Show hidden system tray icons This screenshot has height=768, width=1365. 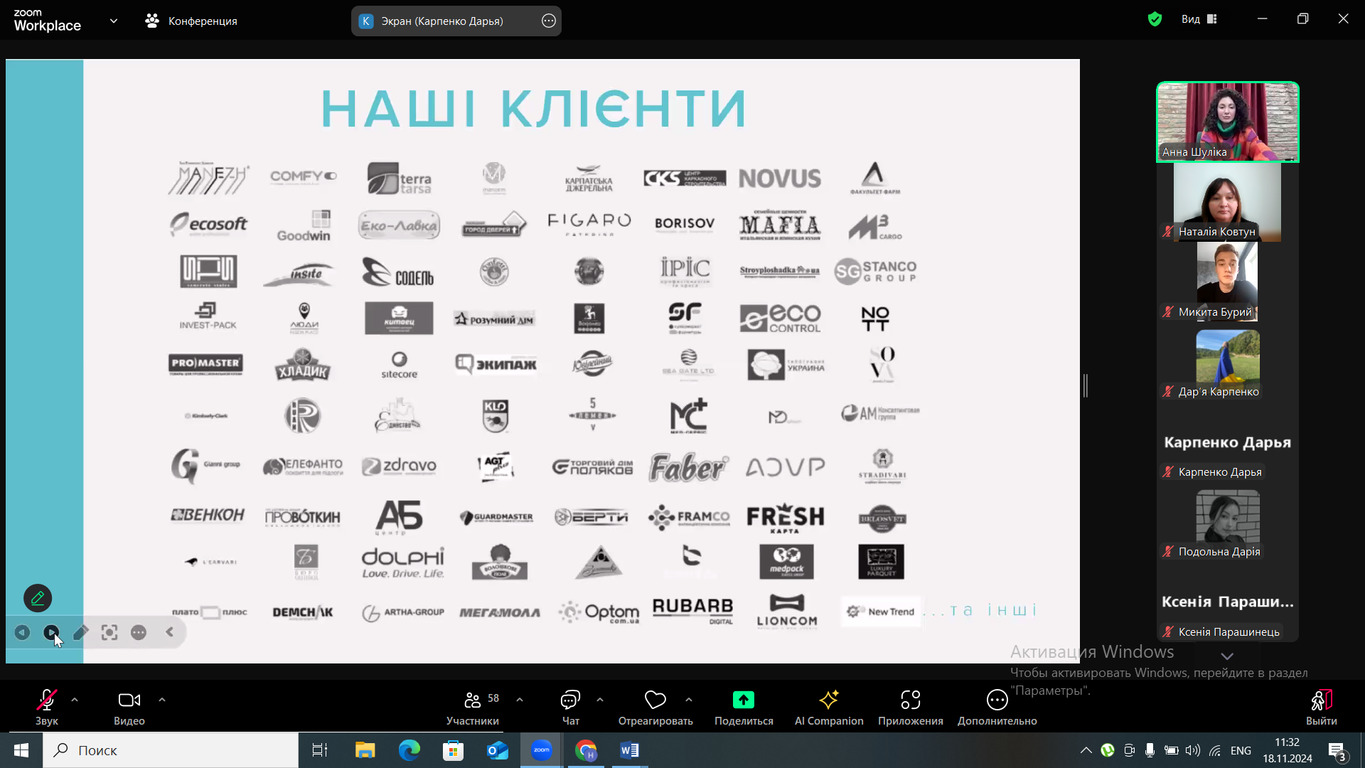[x=1086, y=750]
